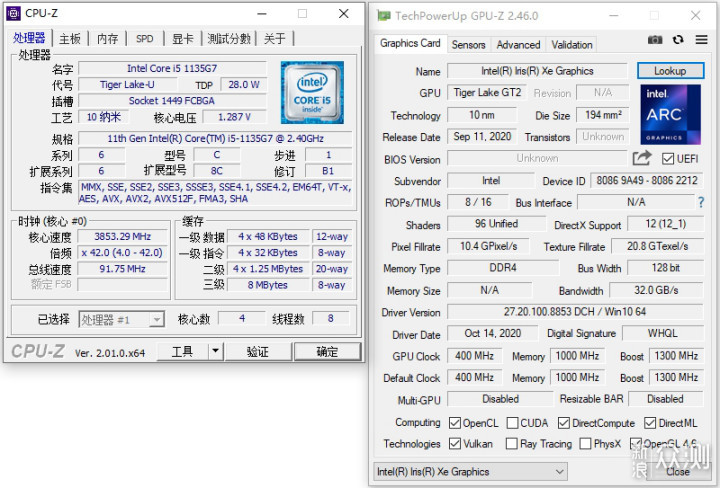Image resolution: width=720 pixels, height=488 pixels.
Task: Click the GPU-Z screenshot camera icon
Action: (x=655, y=40)
